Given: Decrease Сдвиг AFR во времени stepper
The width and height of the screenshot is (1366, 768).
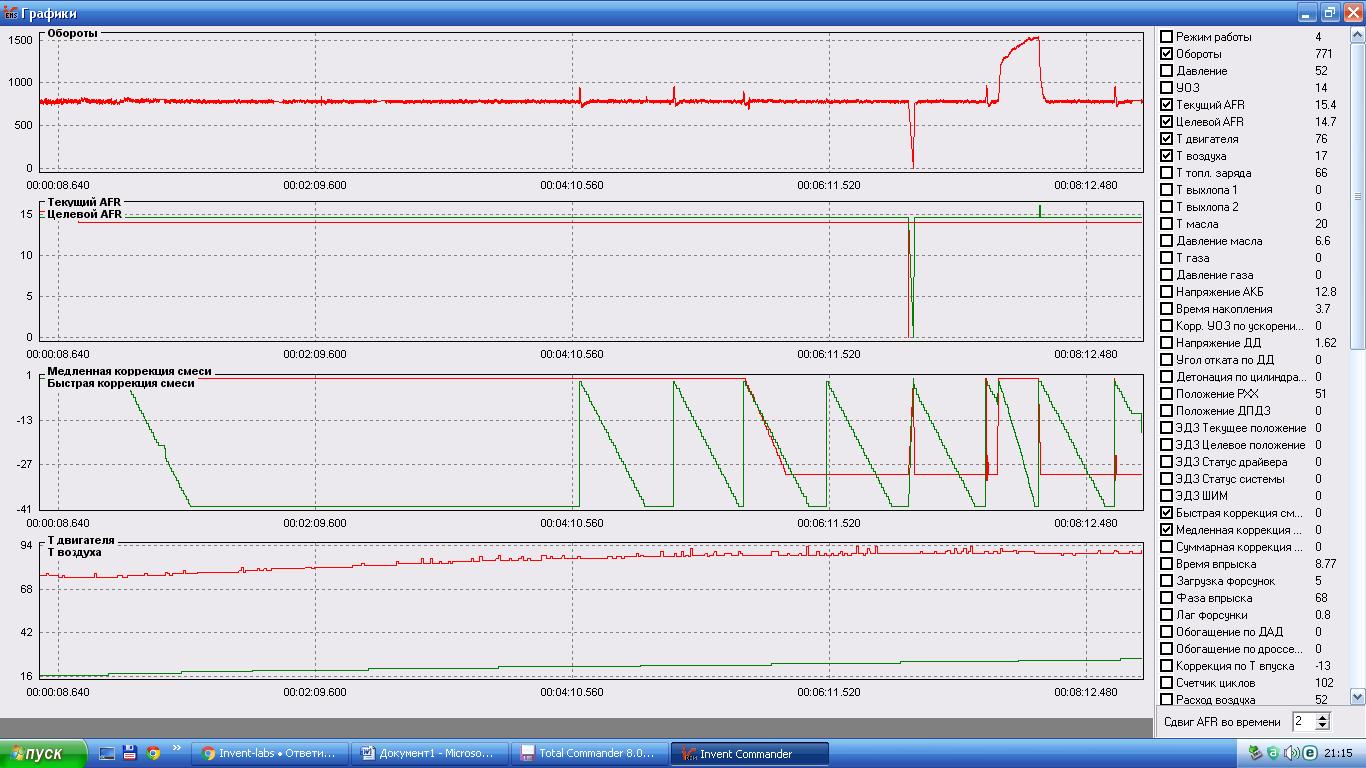Looking at the screenshot, I should (x=1322, y=725).
